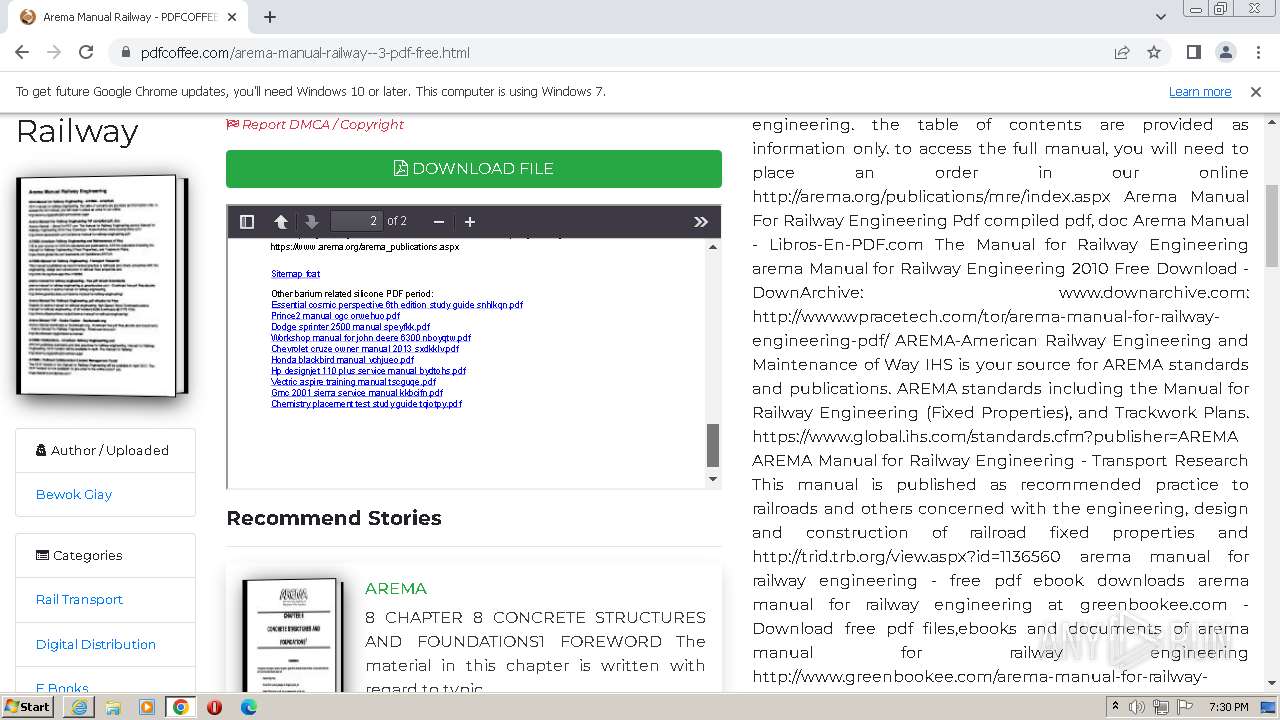Open Dodge sprinter 2500 manual link
The width and height of the screenshot is (1280, 720).
coord(350,327)
